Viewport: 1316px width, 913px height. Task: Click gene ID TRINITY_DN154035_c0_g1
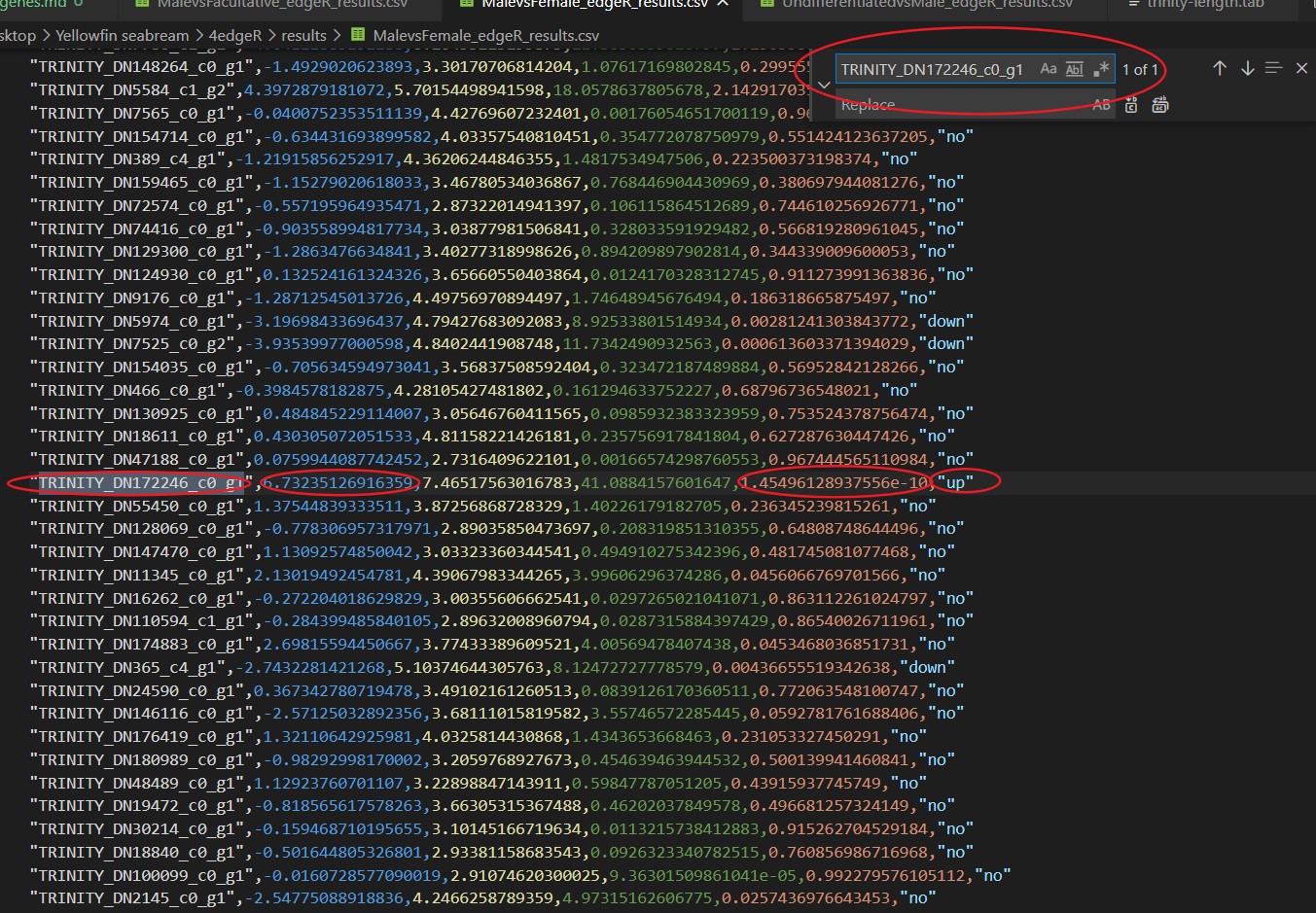pos(141,368)
